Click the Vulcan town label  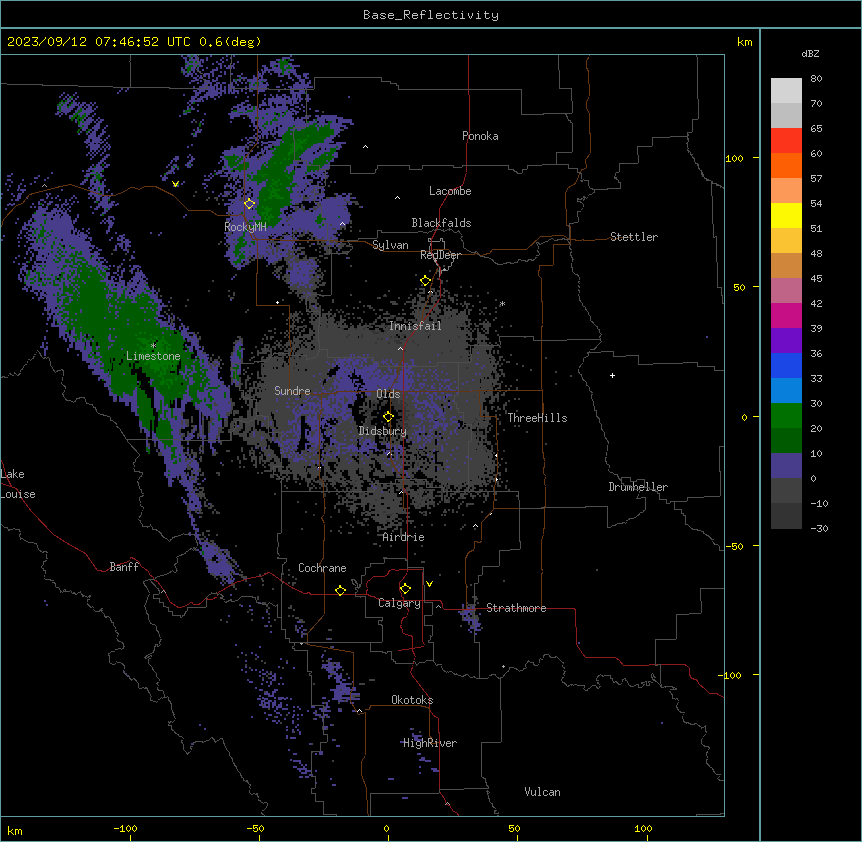coord(543,792)
